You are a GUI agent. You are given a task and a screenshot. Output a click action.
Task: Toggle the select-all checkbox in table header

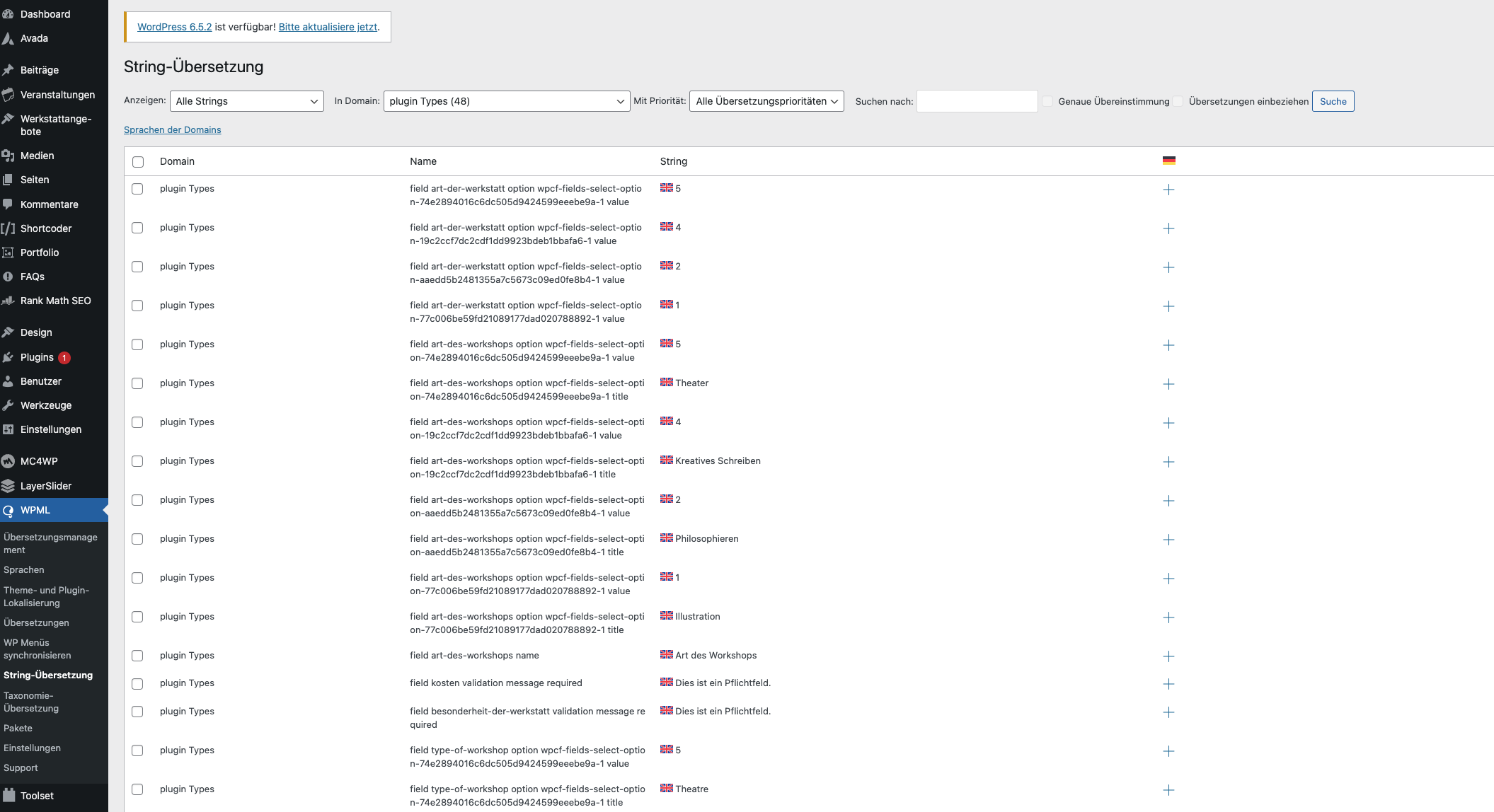[138, 162]
